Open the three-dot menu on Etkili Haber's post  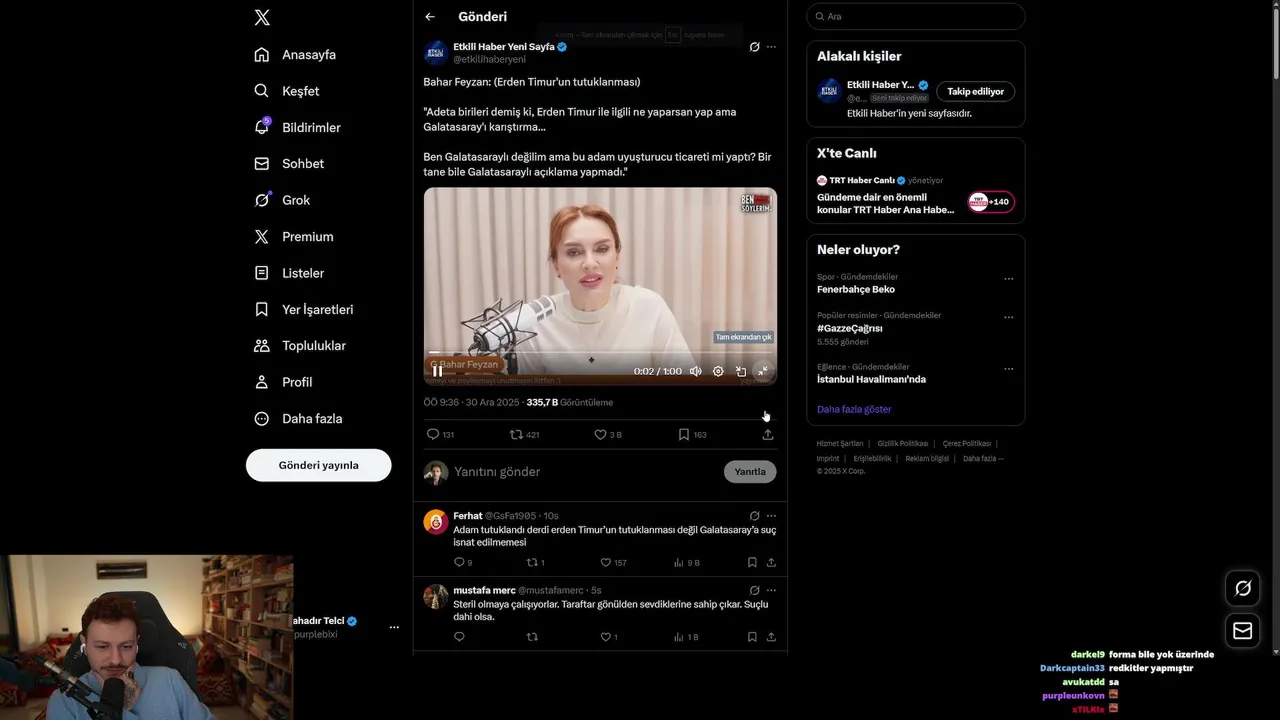coord(770,47)
